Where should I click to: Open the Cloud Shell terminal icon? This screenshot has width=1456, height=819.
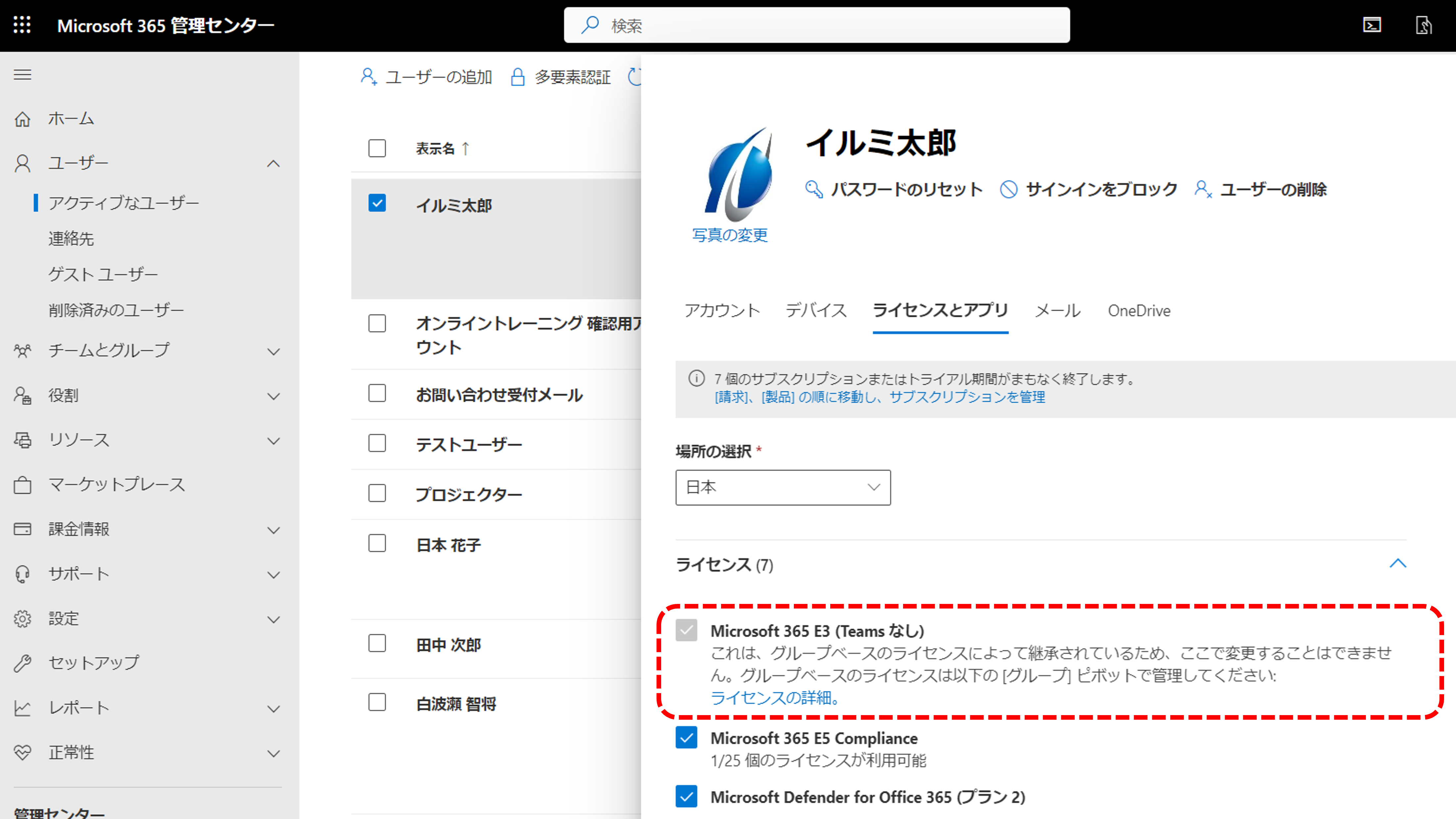(x=1372, y=25)
